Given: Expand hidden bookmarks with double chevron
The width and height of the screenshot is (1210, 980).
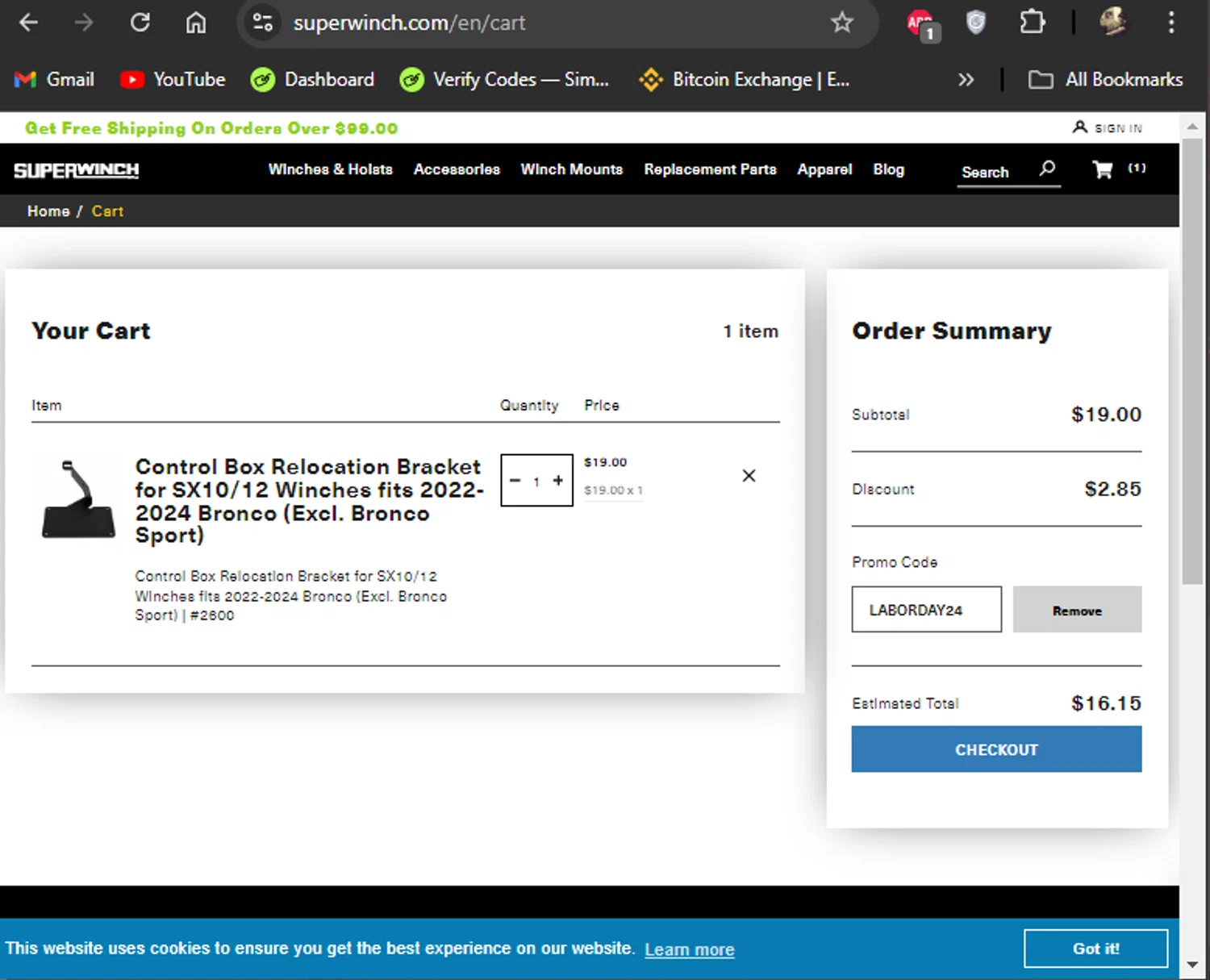Looking at the screenshot, I should (966, 79).
